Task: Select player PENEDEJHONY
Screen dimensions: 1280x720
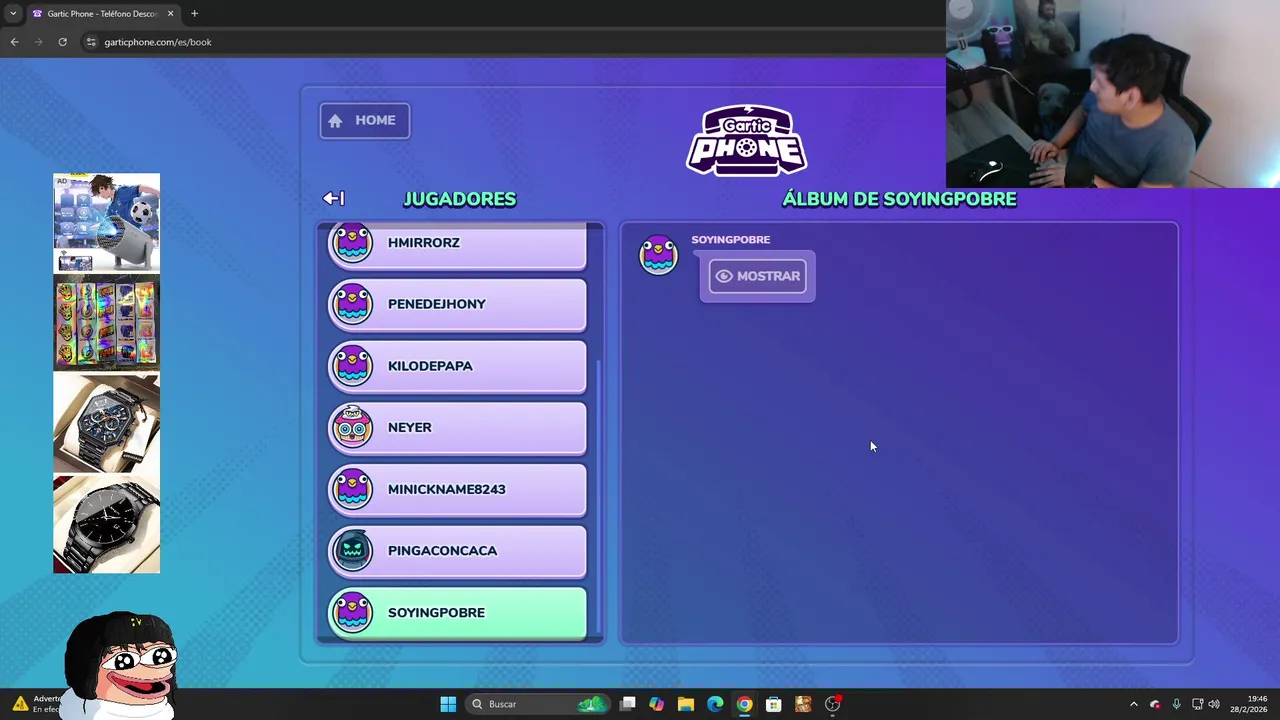Action: 458,304
